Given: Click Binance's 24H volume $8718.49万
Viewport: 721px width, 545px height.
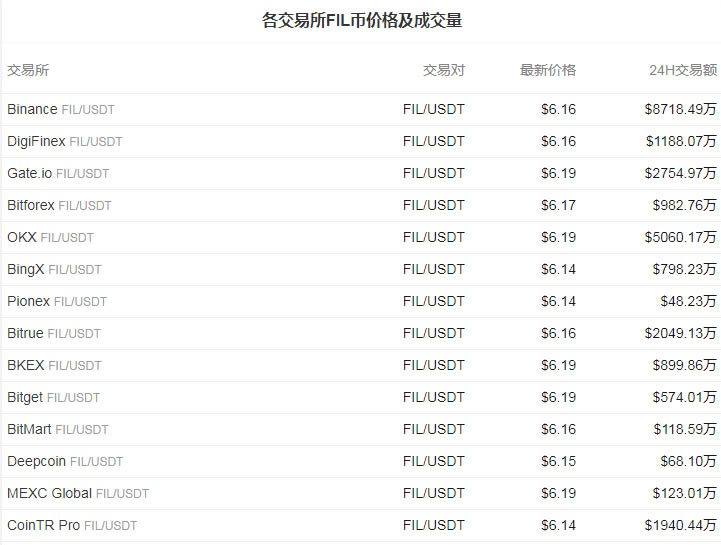Looking at the screenshot, I should [x=680, y=109].
